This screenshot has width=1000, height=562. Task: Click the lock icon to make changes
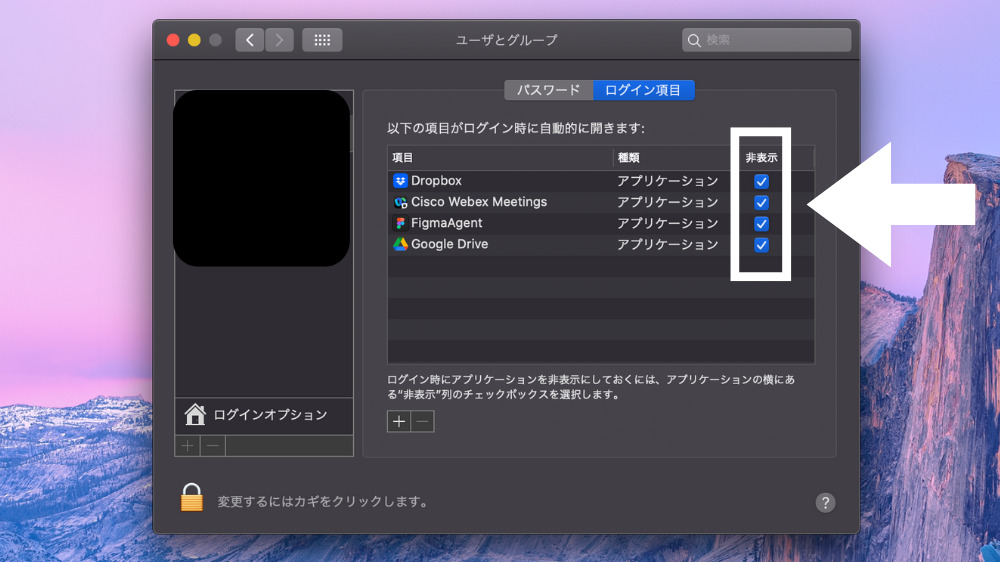(191, 497)
